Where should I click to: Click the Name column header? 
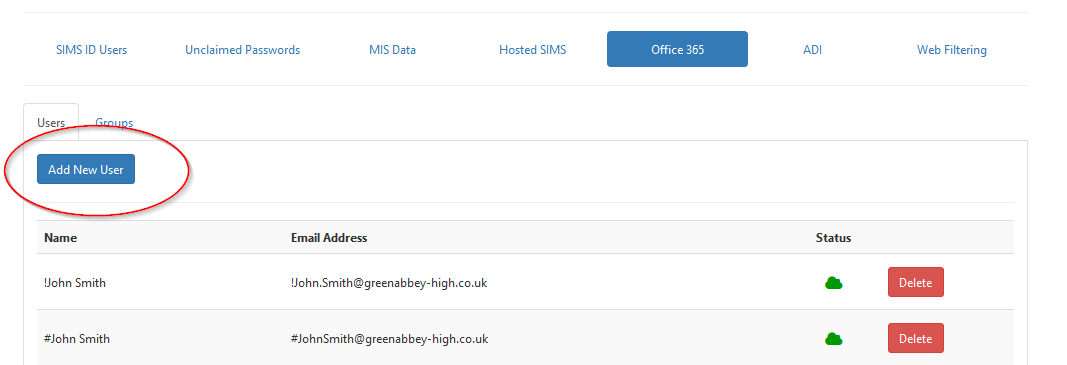(x=61, y=238)
